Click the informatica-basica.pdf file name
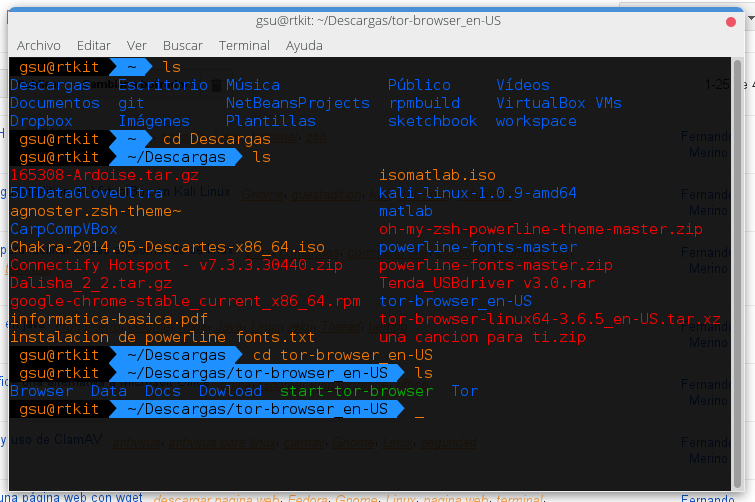Image resolution: width=755 pixels, height=502 pixels. coord(109,319)
